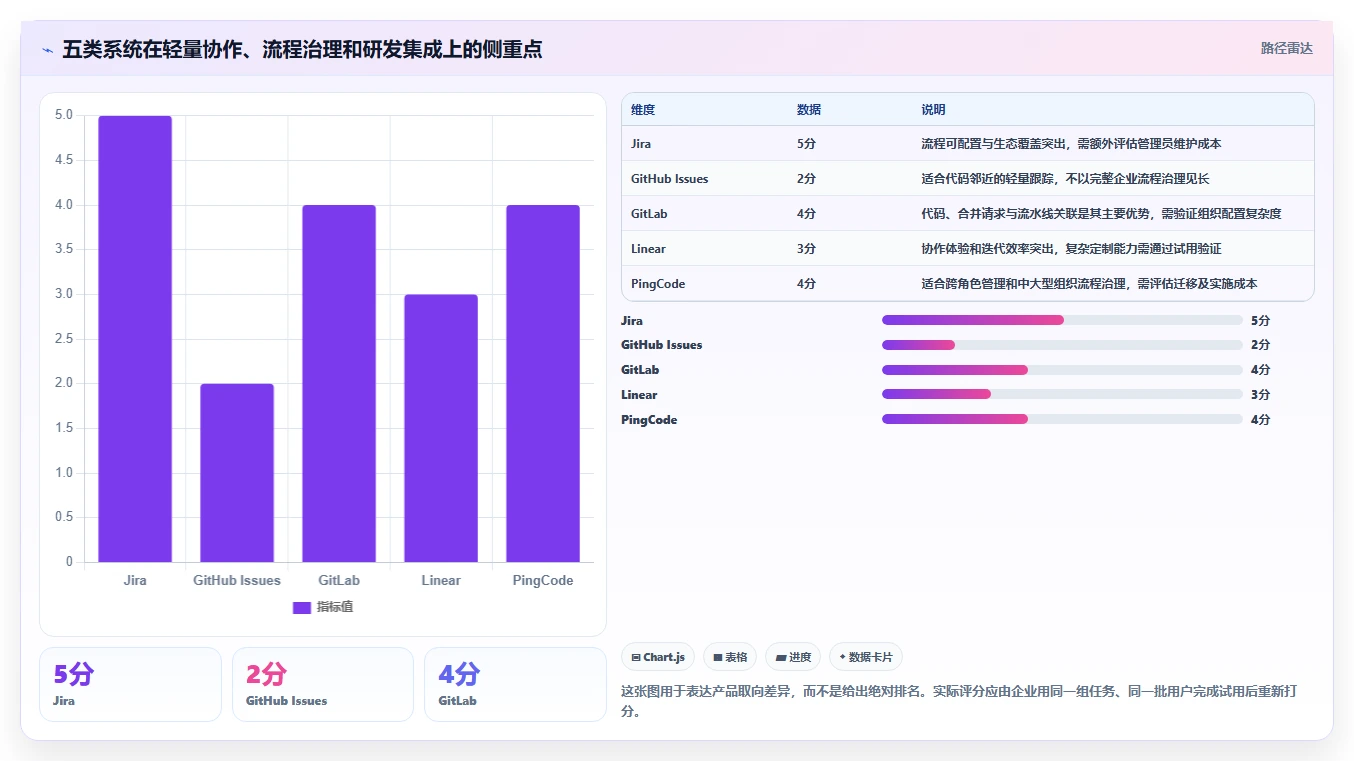The height and width of the screenshot is (761, 1354).
Task: Click the 2分 cell in GitHub Issues row
Action: (x=806, y=179)
